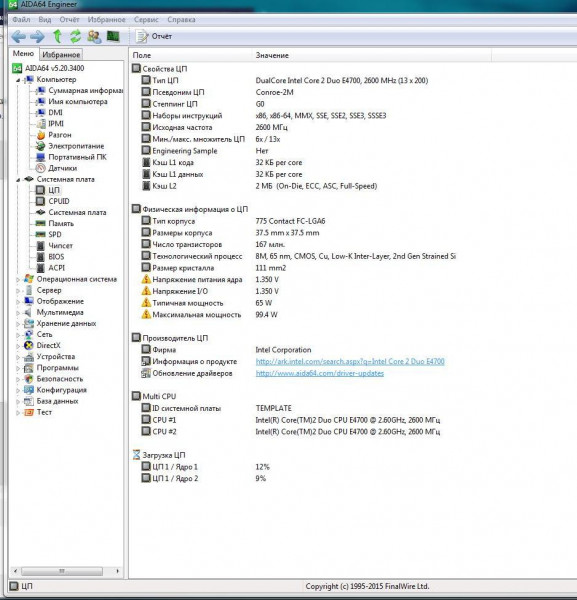The height and width of the screenshot is (600, 577).
Task: Select the База данных icon
Action: (x=29, y=401)
